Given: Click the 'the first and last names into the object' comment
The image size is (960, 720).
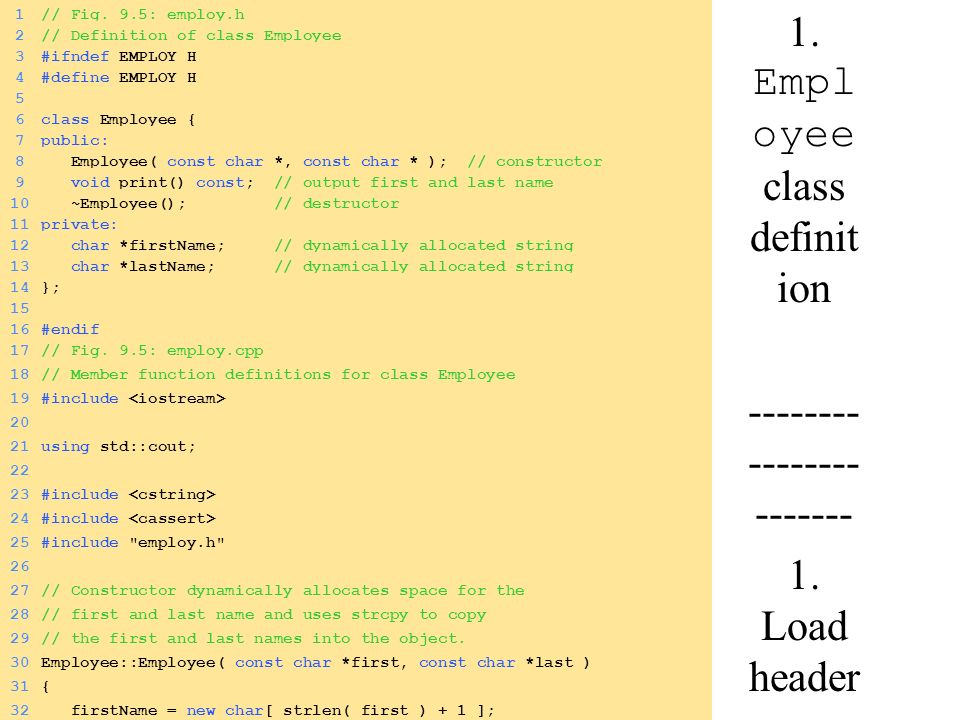Looking at the screenshot, I should (x=253, y=639).
